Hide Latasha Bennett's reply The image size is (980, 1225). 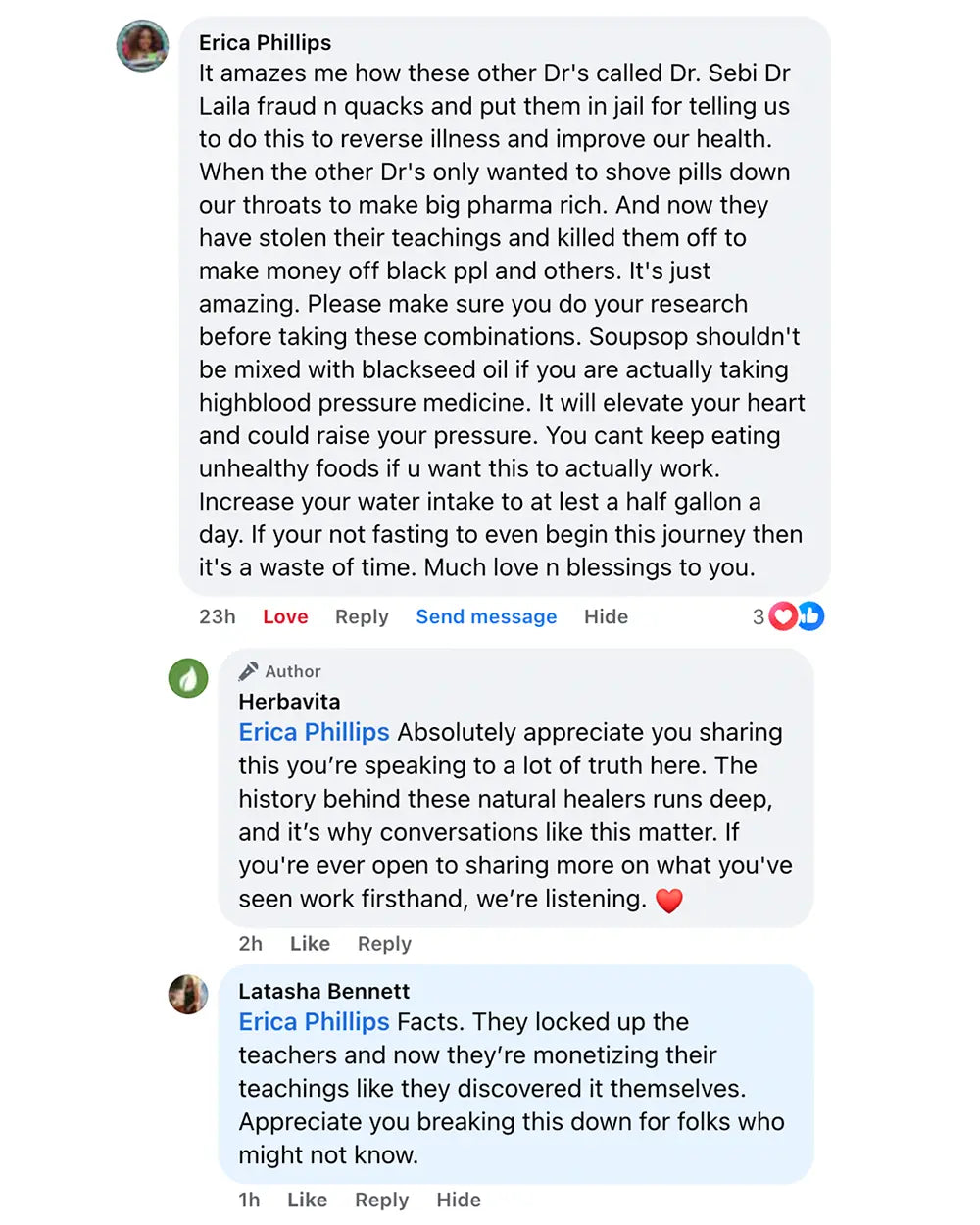[x=459, y=1200]
